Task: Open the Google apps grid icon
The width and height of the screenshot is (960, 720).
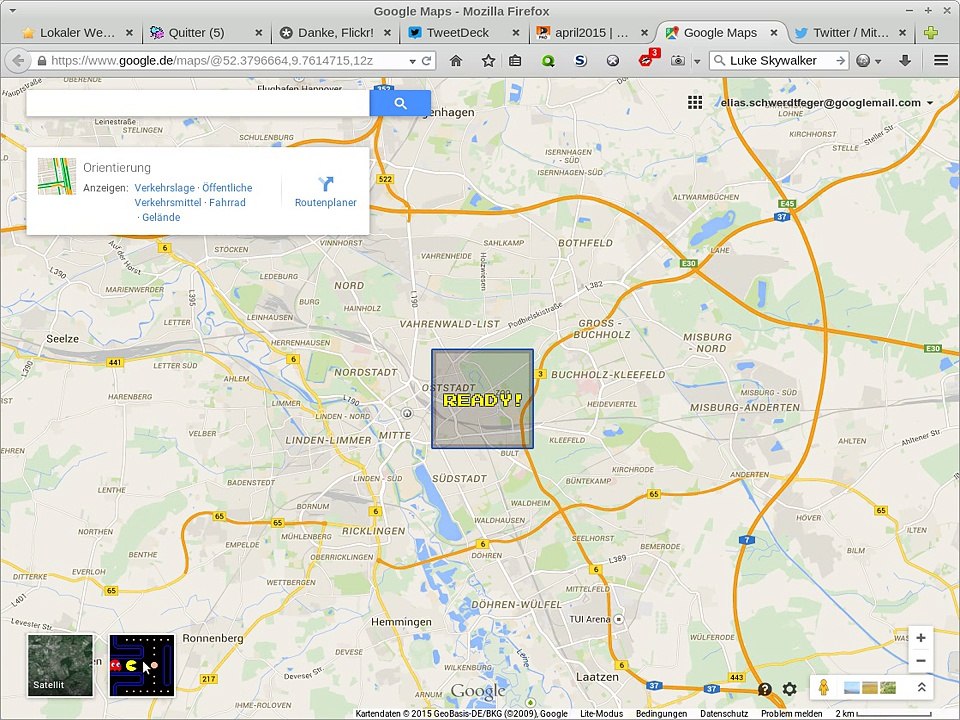Action: point(695,102)
